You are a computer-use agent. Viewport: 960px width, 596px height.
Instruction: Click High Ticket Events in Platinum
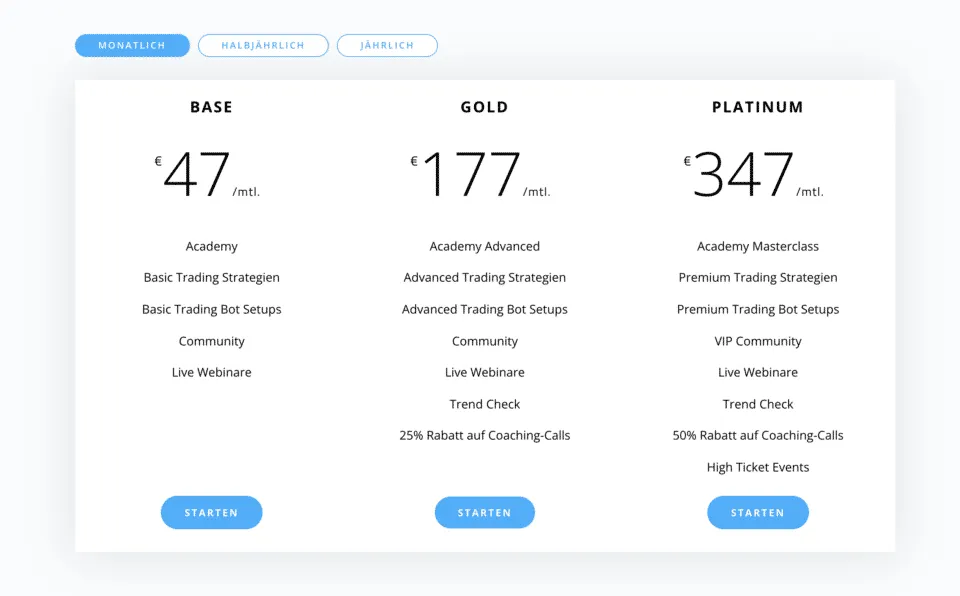[x=758, y=467]
